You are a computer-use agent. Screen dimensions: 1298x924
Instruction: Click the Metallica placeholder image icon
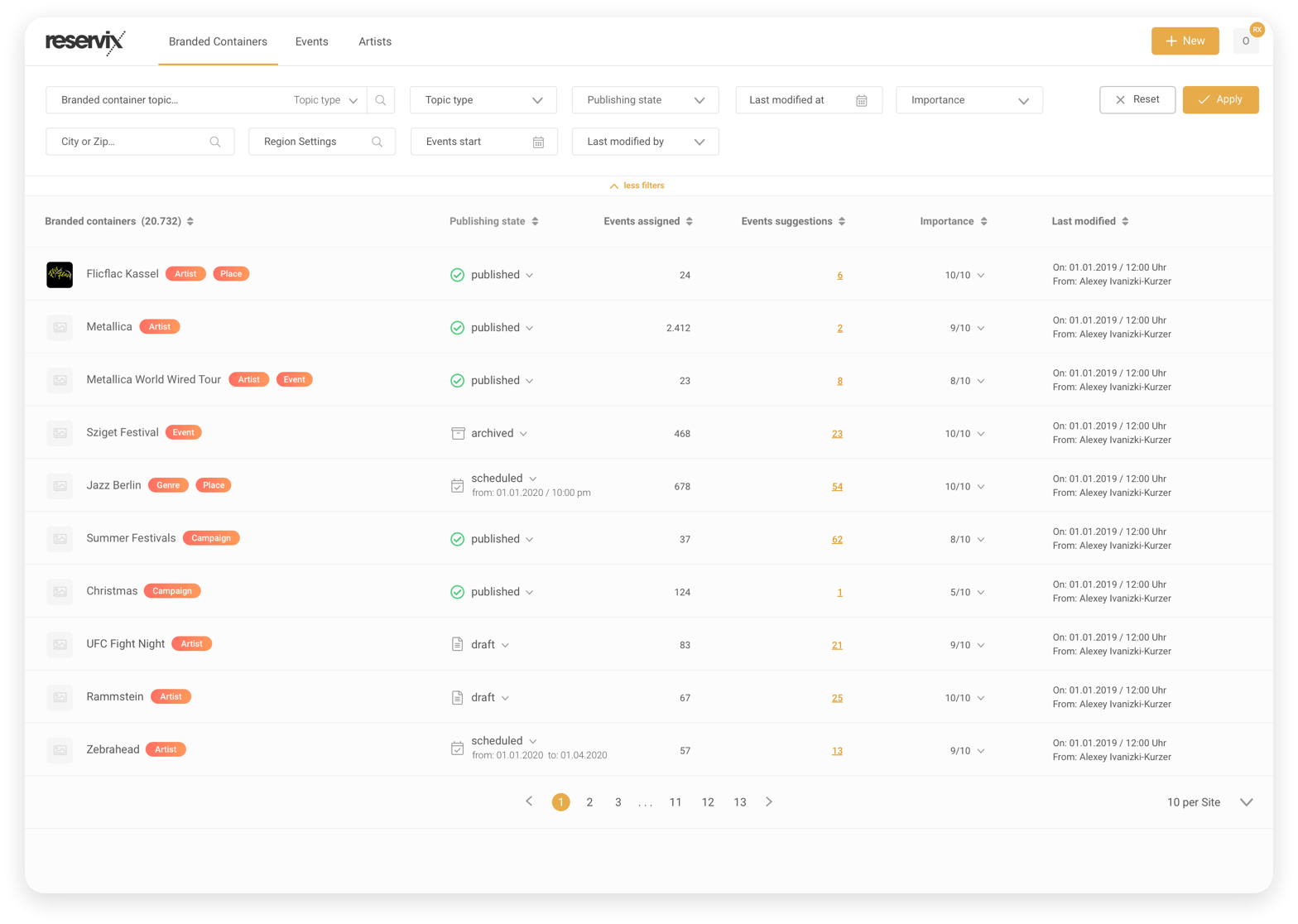(x=60, y=327)
